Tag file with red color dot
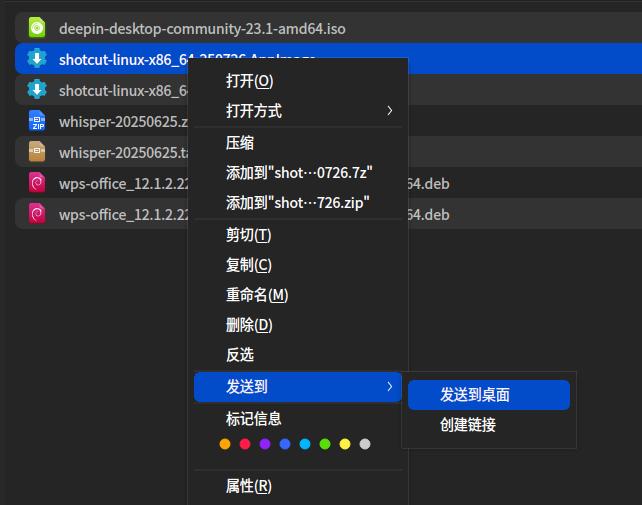The image size is (642, 505). pos(245,444)
